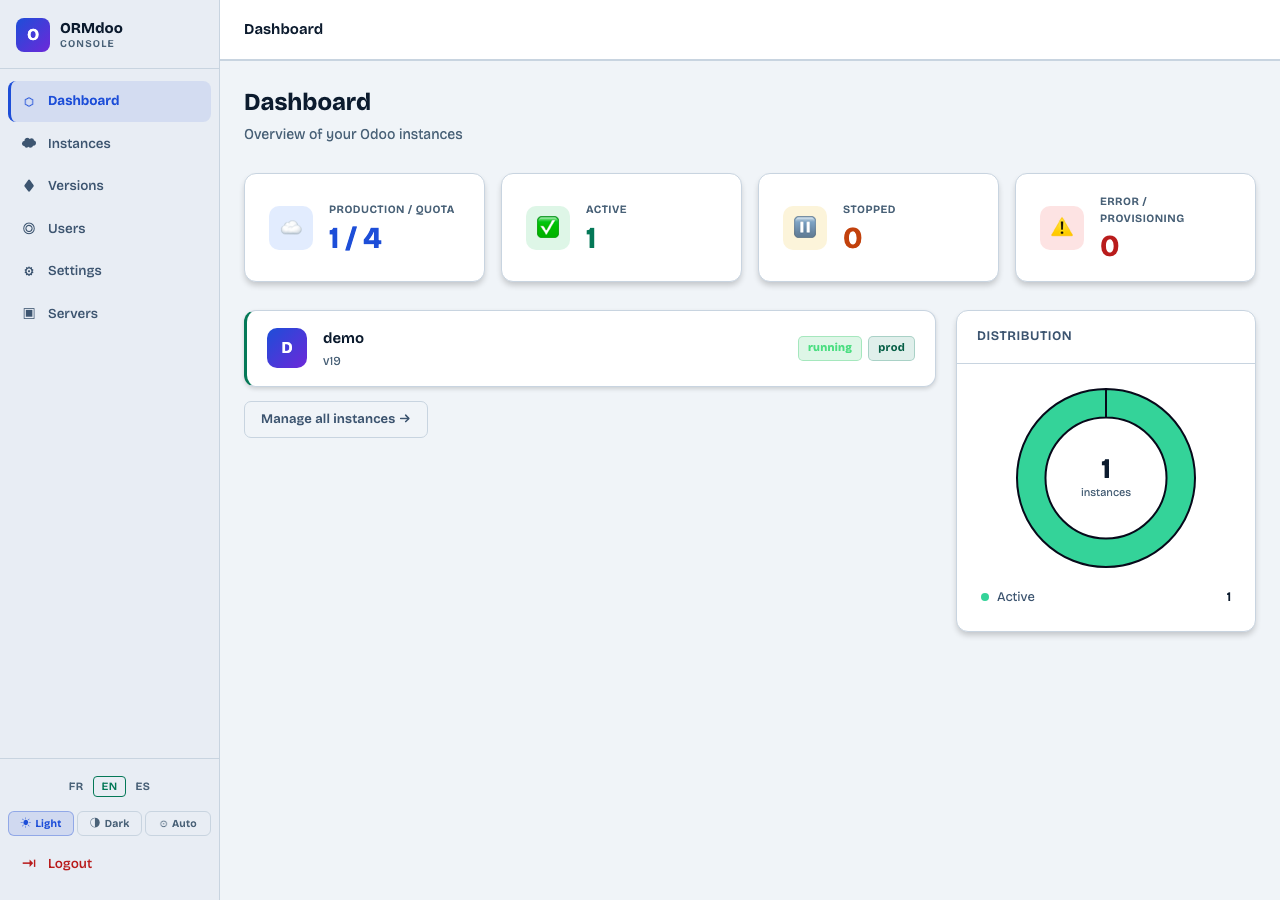The image size is (1280, 900).
Task: Go to Servers page
Action: point(110,313)
